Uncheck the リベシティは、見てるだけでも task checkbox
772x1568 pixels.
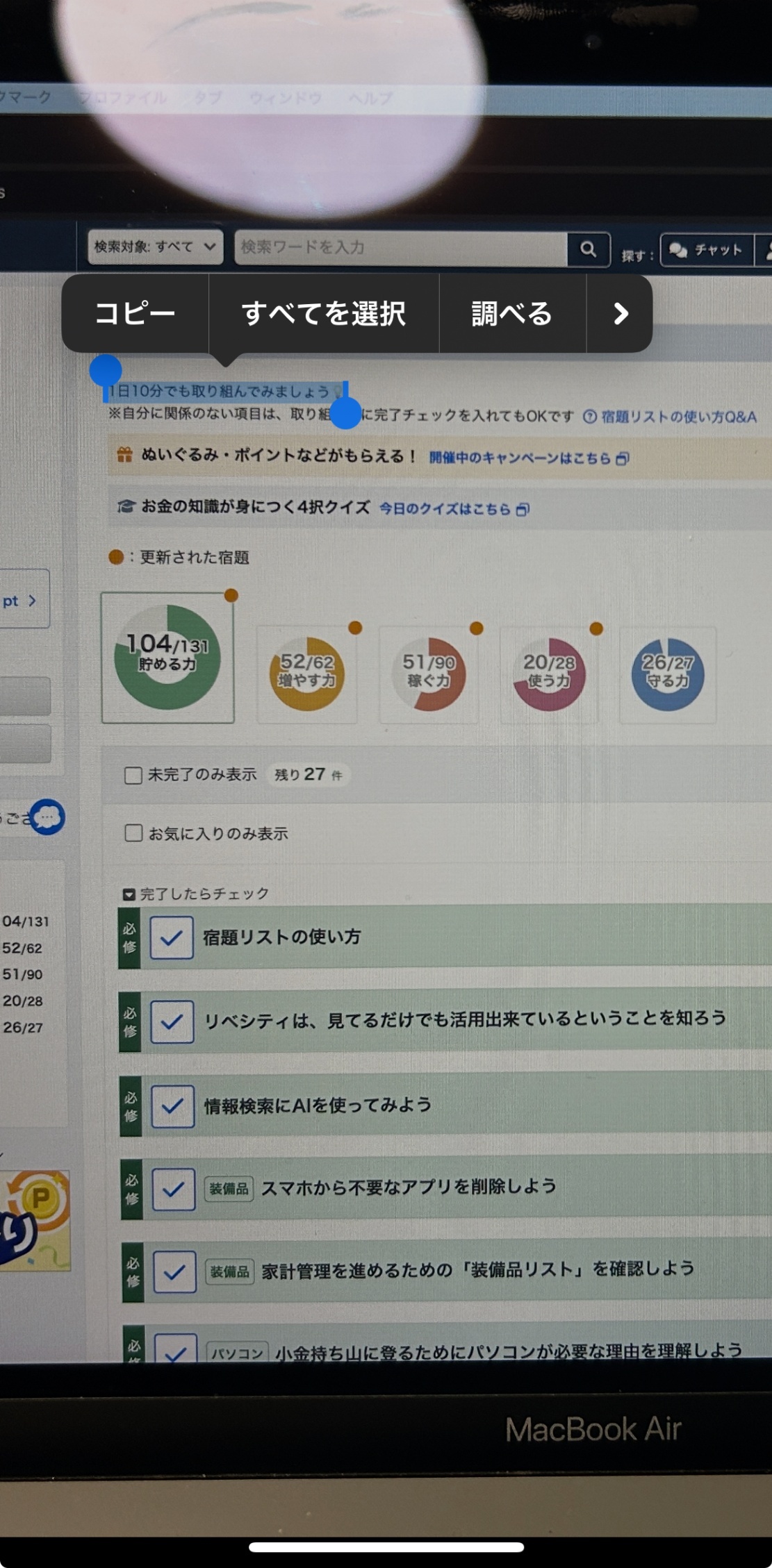click(x=172, y=1021)
